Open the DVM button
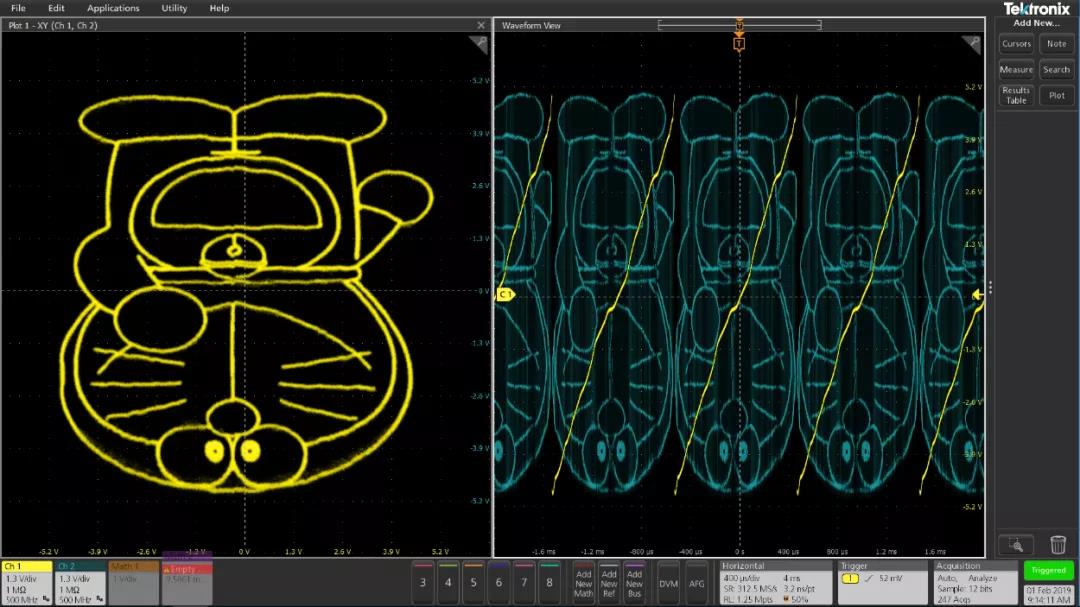The height and width of the screenshot is (607, 1080). 668,583
